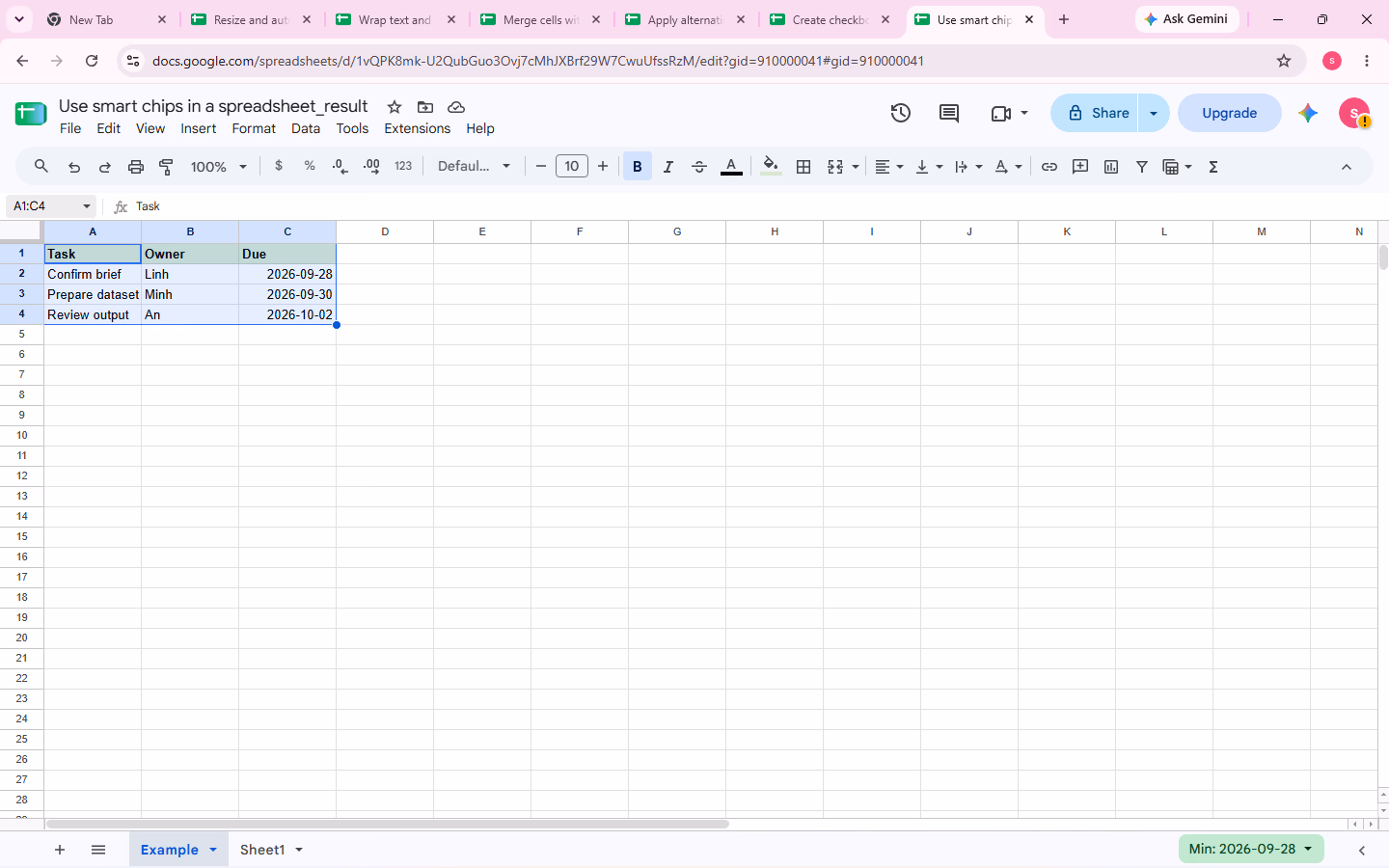Toggle bold formatting

point(638,167)
